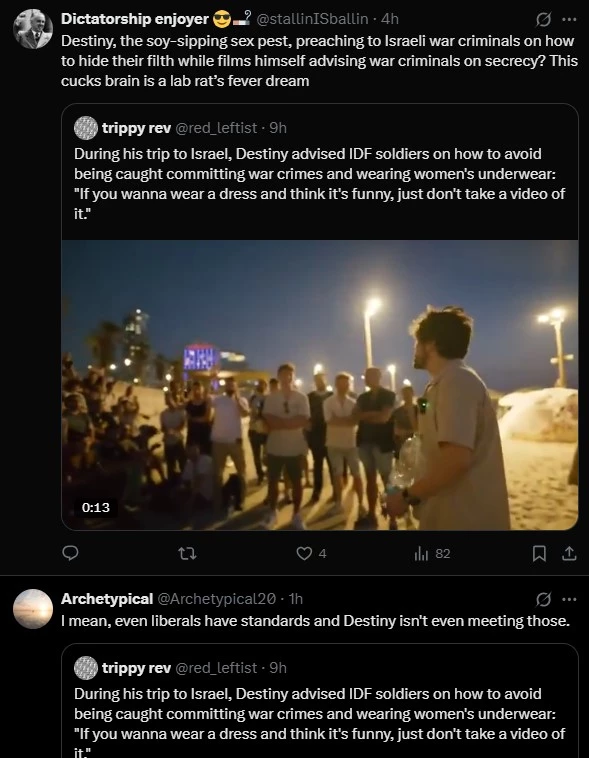Visit @Archetypical20 handle link
Screen dimensions: 589x758
point(217,599)
